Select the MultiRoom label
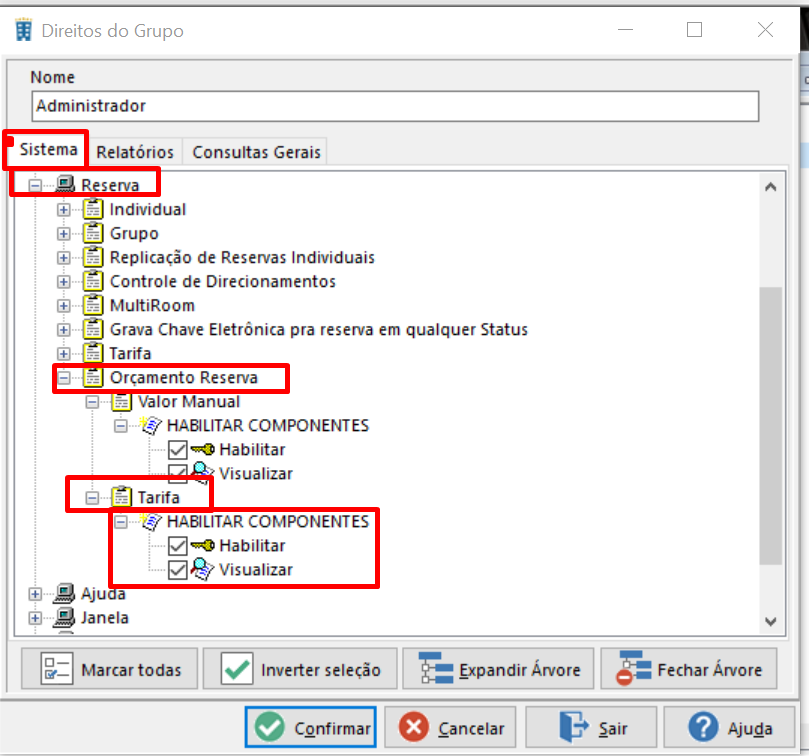809x756 pixels. tap(152, 305)
